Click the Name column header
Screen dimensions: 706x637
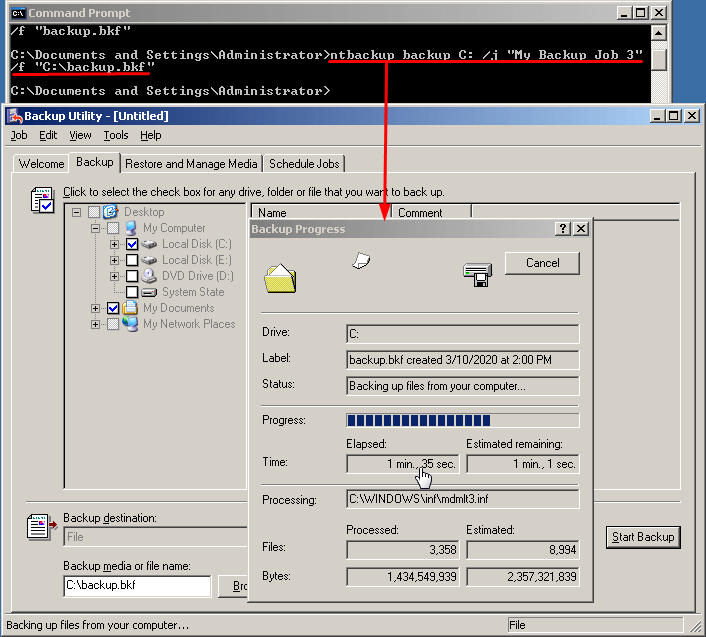coord(321,212)
